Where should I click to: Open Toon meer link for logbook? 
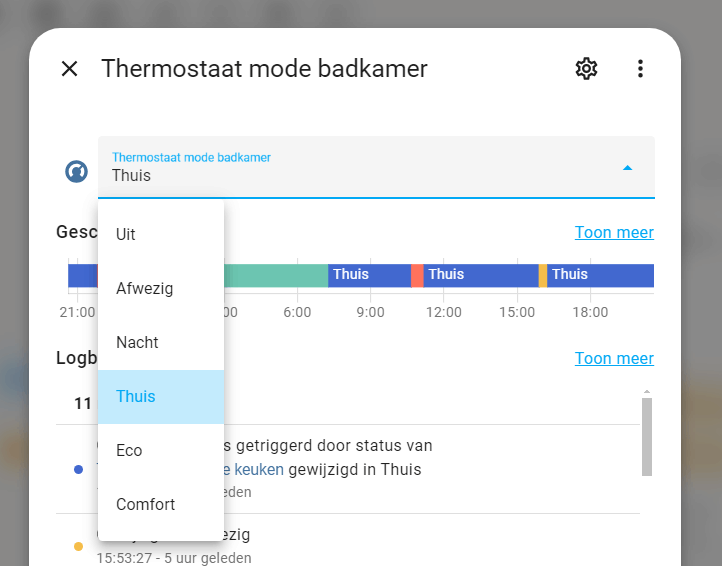pos(614,359)
